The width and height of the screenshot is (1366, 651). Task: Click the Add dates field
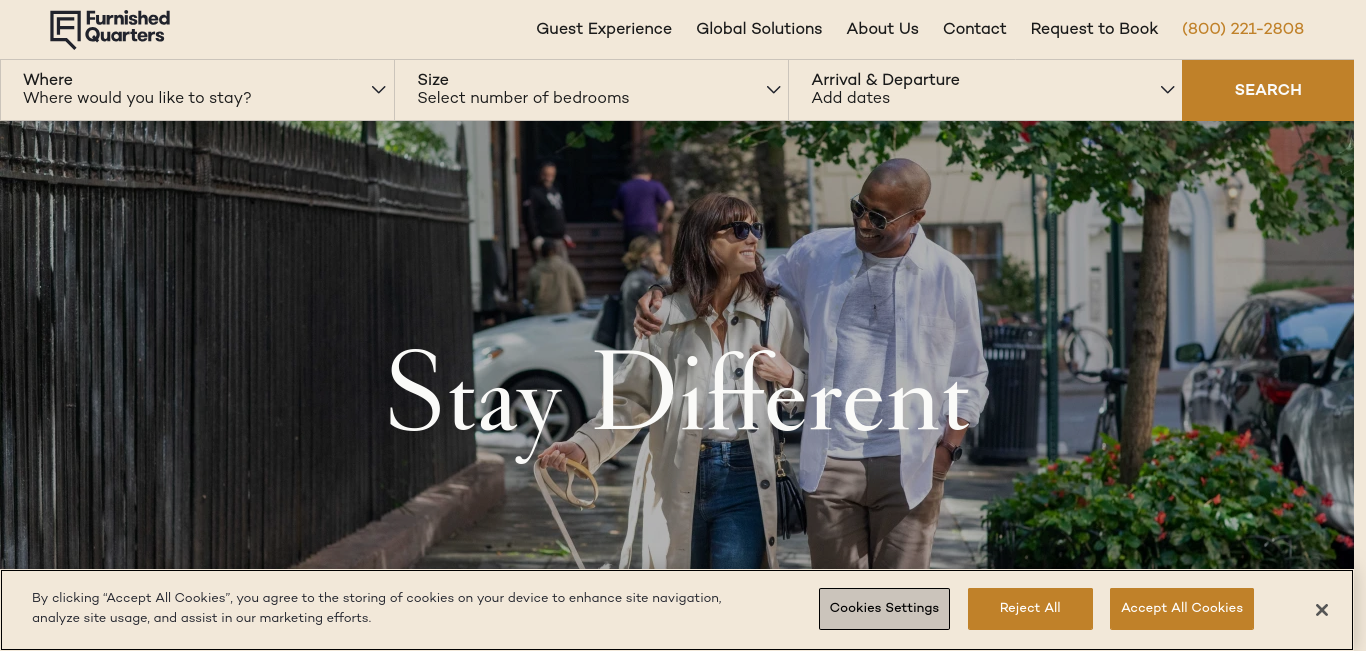click(x=985, y=90)
